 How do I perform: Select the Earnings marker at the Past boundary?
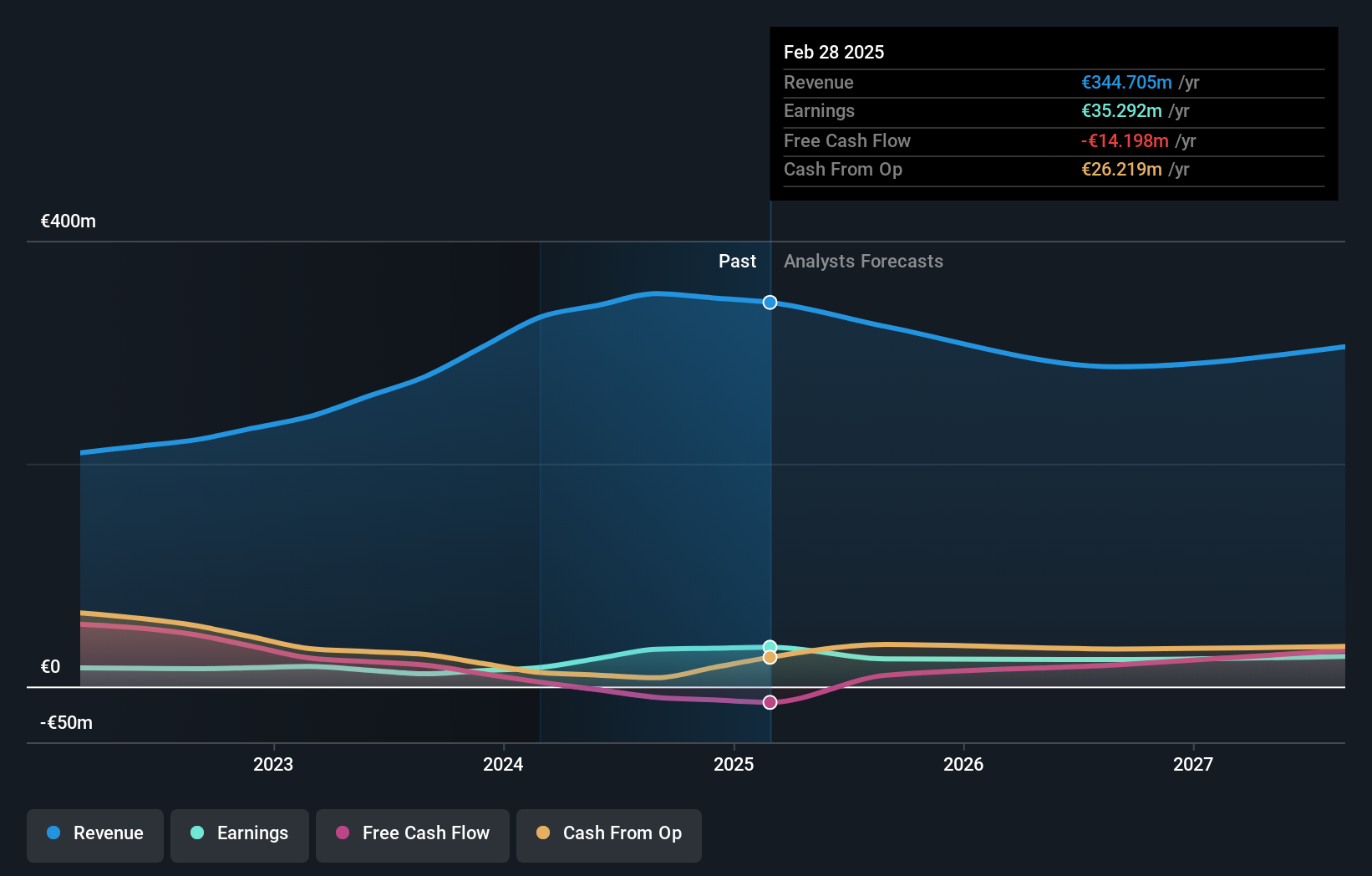(x=769, y=645)
